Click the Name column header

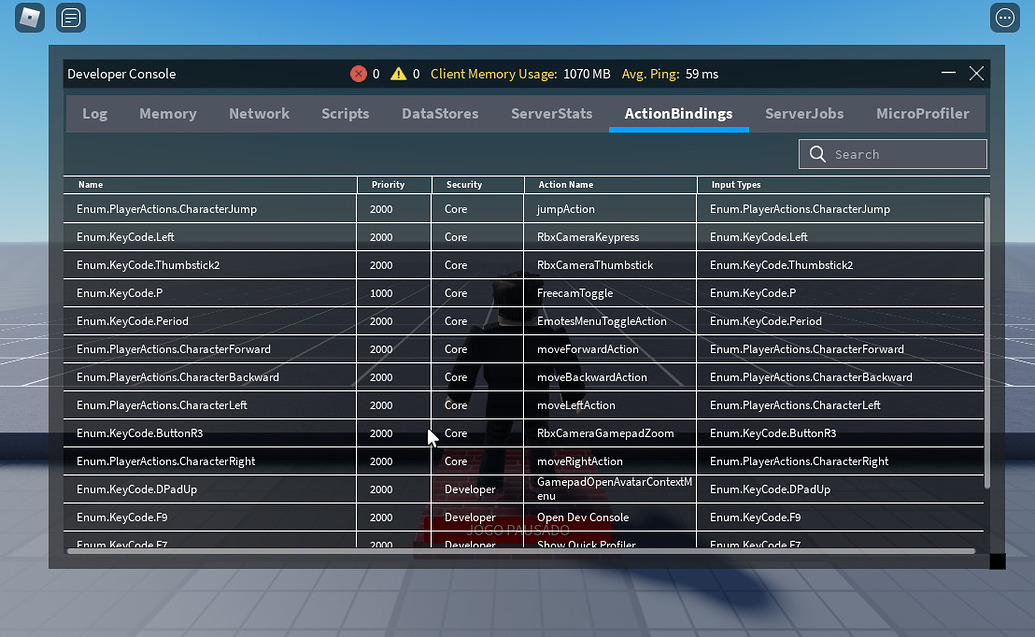coord(90,184)
